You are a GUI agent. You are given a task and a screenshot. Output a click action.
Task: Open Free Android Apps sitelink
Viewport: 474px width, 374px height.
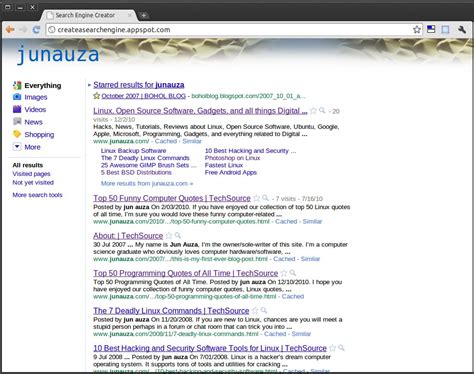pos(231,173)
